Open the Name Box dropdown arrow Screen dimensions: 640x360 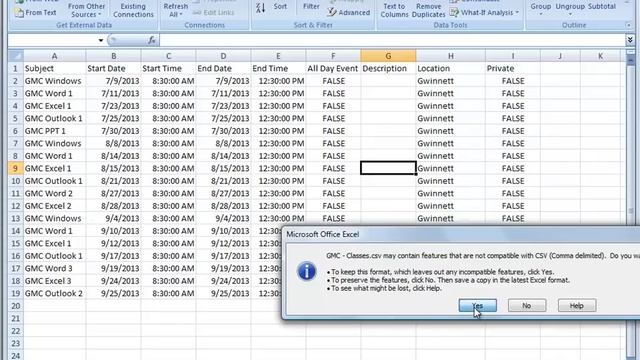click(x=101, y=40)
